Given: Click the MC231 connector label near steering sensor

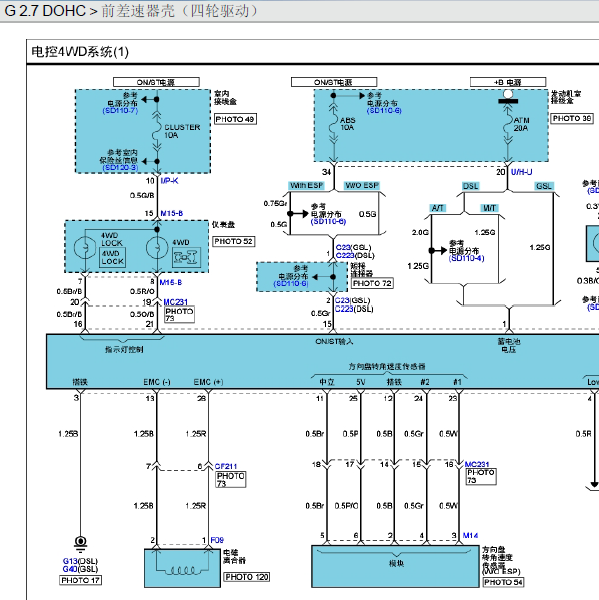Looking at the screenshot, I should [477, 464].
